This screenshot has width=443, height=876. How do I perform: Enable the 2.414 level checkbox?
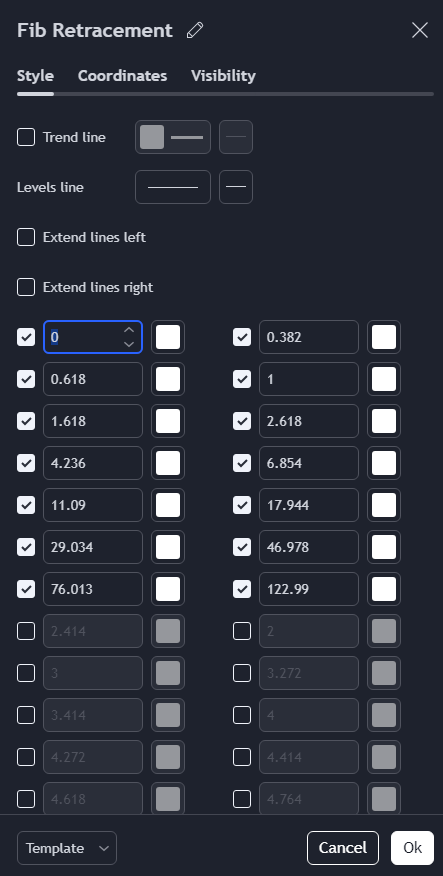coord(26,631)
